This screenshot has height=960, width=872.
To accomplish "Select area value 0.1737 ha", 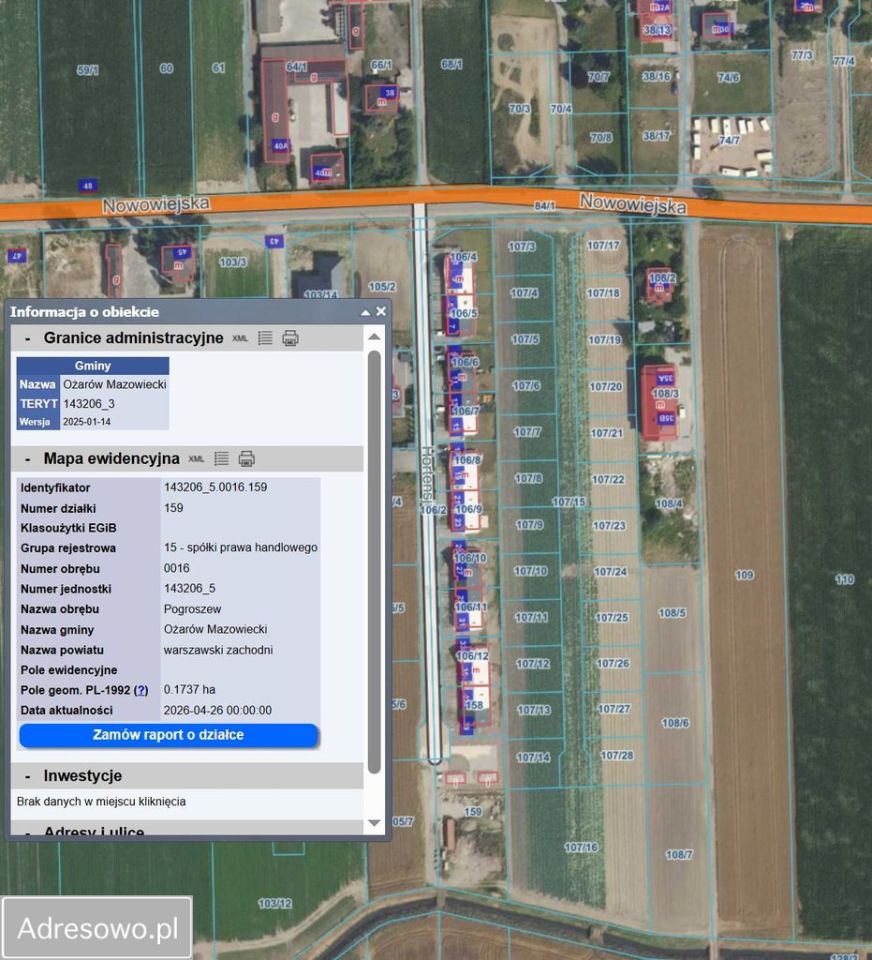I will click(190, 689).
